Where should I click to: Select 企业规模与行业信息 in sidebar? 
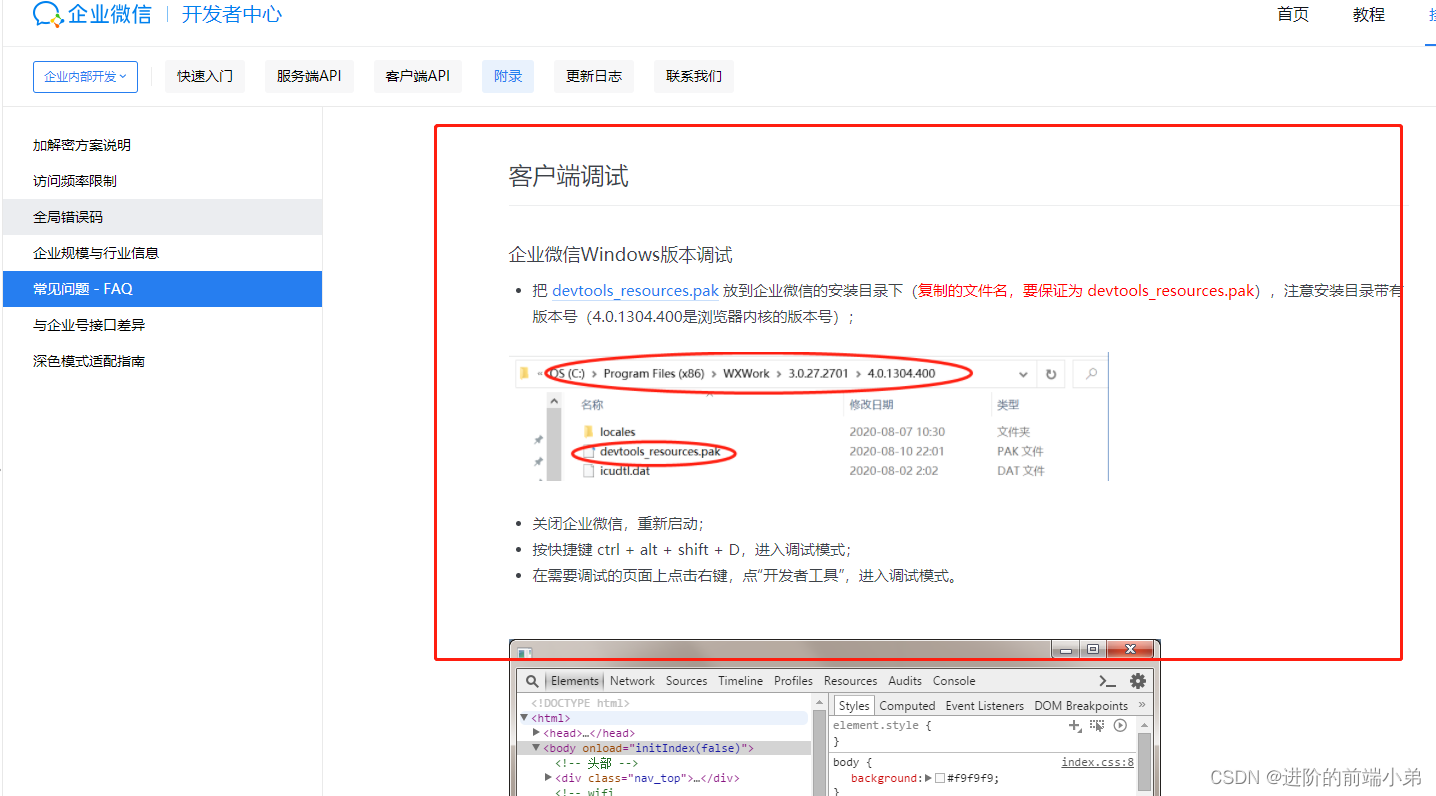162,253
